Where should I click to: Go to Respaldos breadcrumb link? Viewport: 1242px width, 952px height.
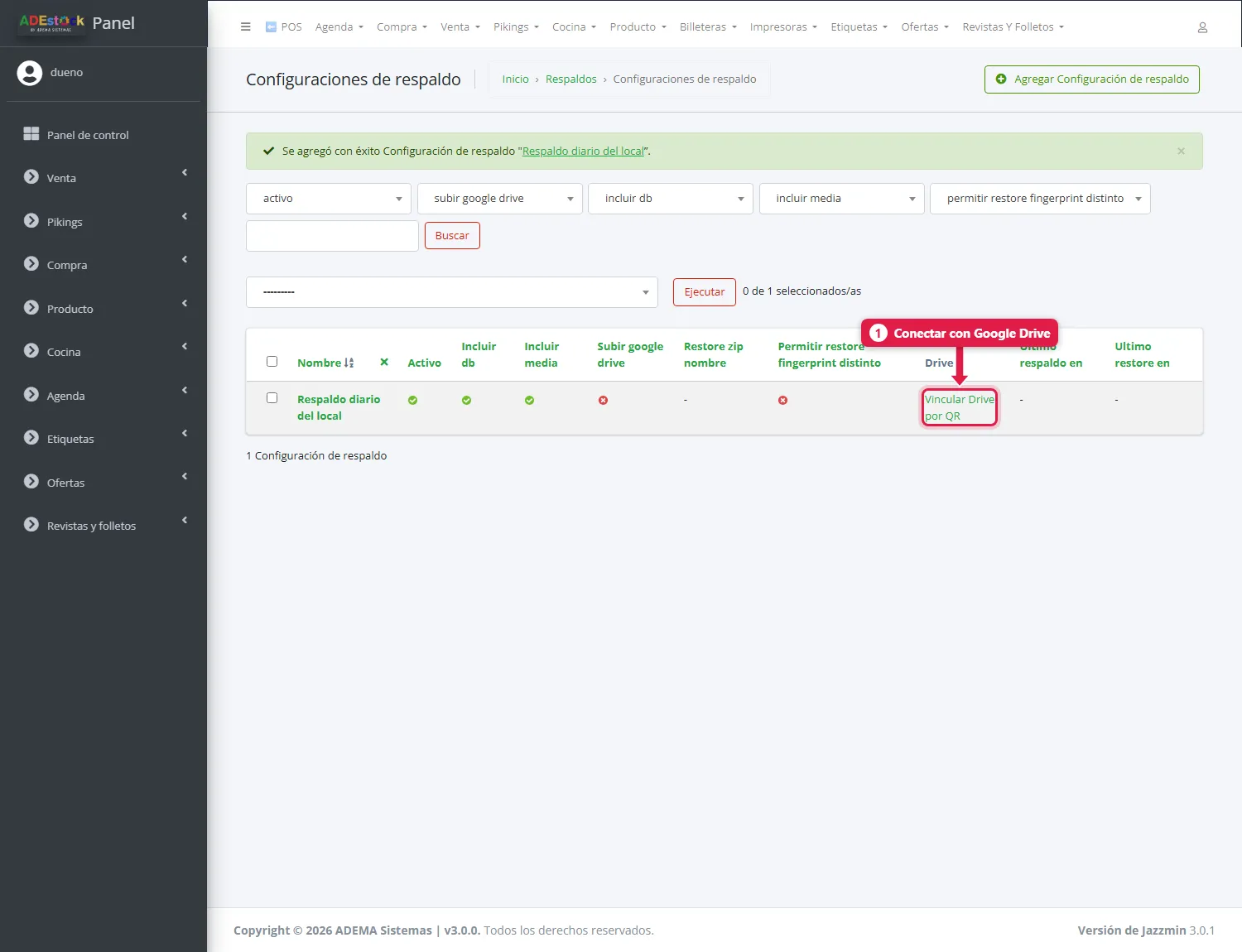(x=570, y=79)
